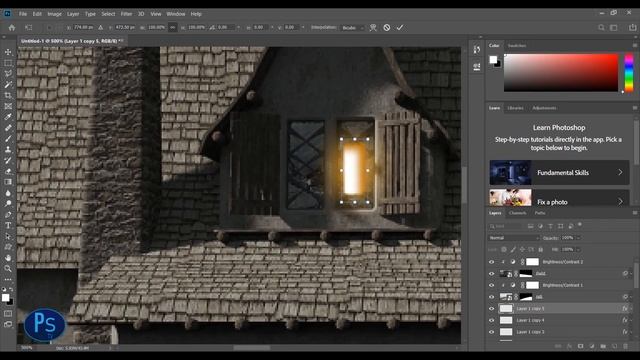Toggle the maintain aspect ratio link

(x=173, y=27)
